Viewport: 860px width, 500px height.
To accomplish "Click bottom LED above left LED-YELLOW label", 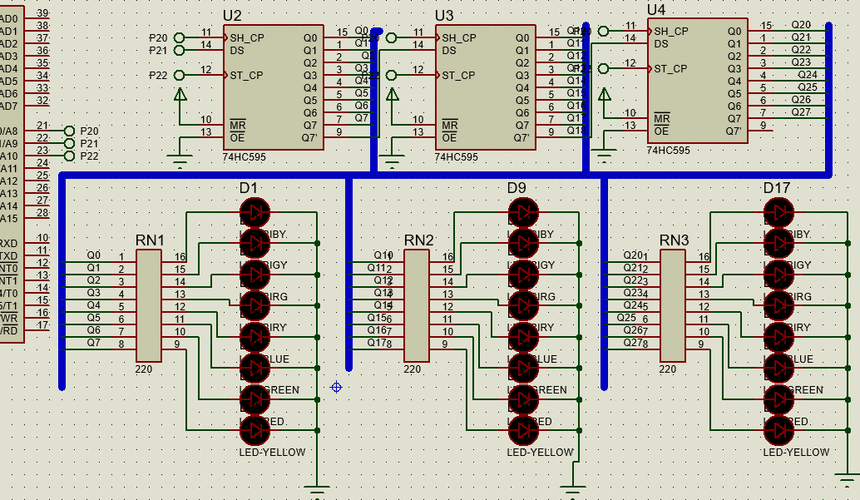I will [x=253, y=430].
